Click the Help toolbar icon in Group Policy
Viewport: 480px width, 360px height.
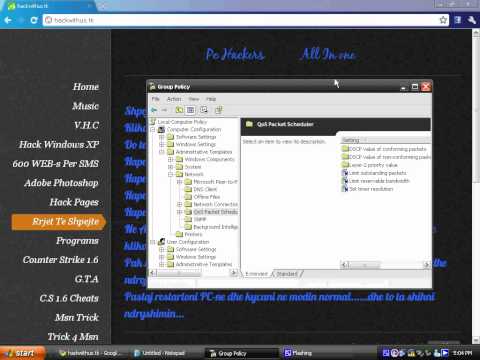(x=219, y=110)
